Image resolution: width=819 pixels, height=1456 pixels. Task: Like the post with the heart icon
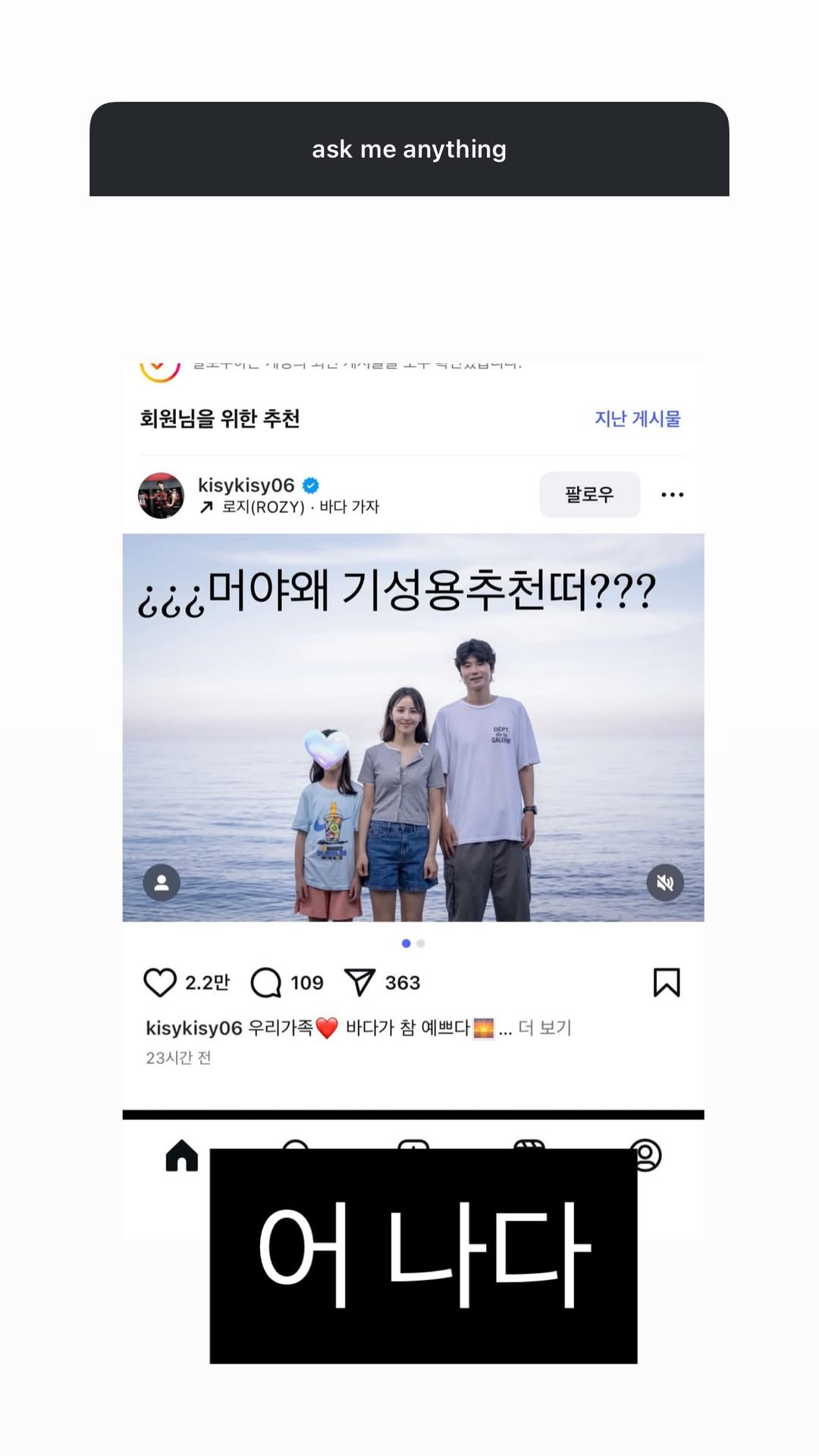coord(159,982)
